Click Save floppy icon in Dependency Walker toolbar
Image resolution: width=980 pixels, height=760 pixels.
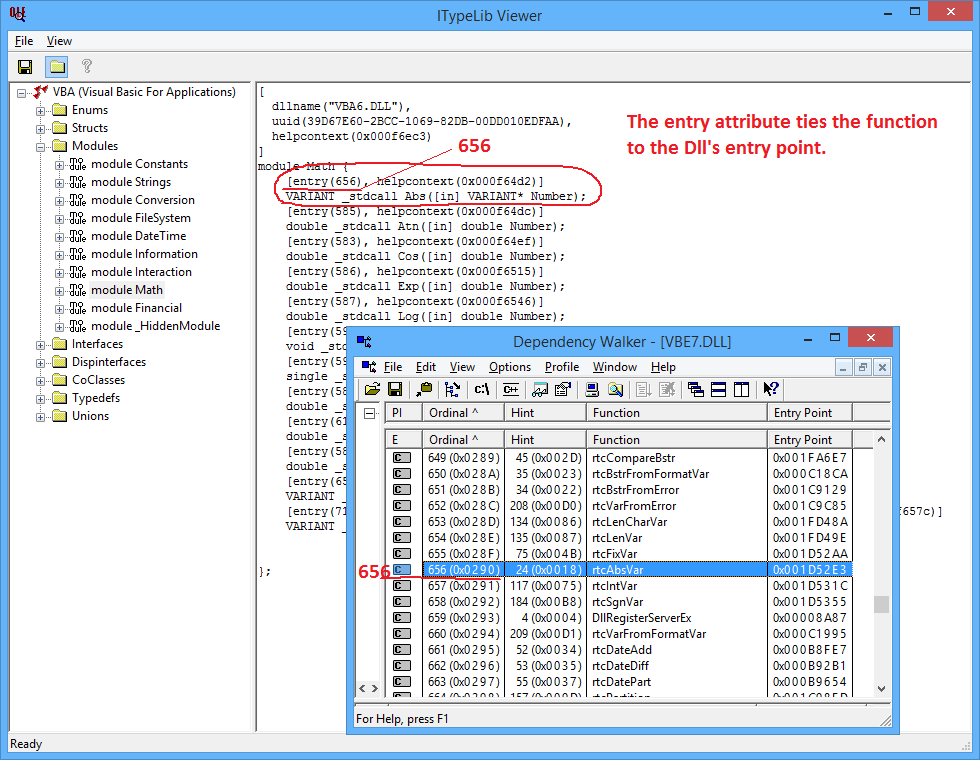pos(395,389)
